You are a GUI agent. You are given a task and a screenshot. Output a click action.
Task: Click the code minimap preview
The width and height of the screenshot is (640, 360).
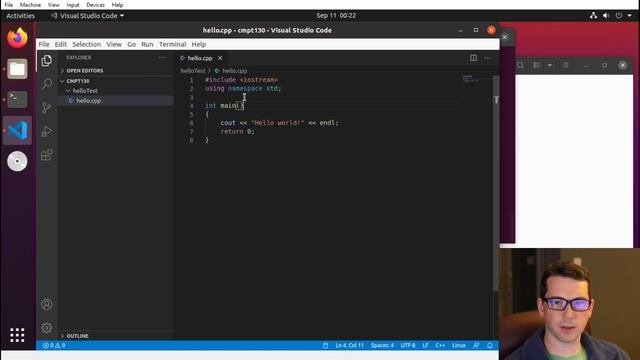[471, 78]
